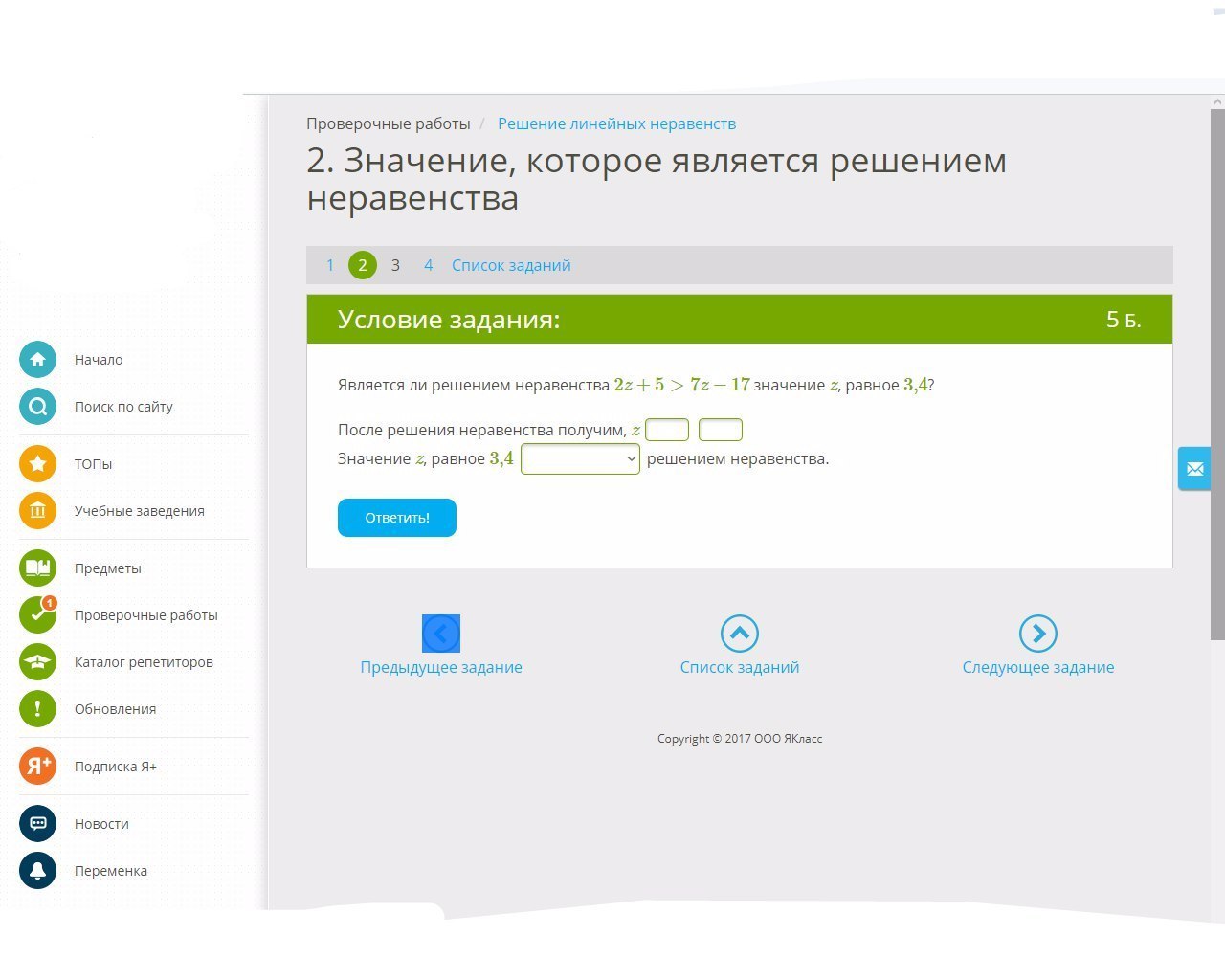The image size is (1225, 980).
Task: Expand the решением неравенства answer dropdown
Action: pos(580,459)
